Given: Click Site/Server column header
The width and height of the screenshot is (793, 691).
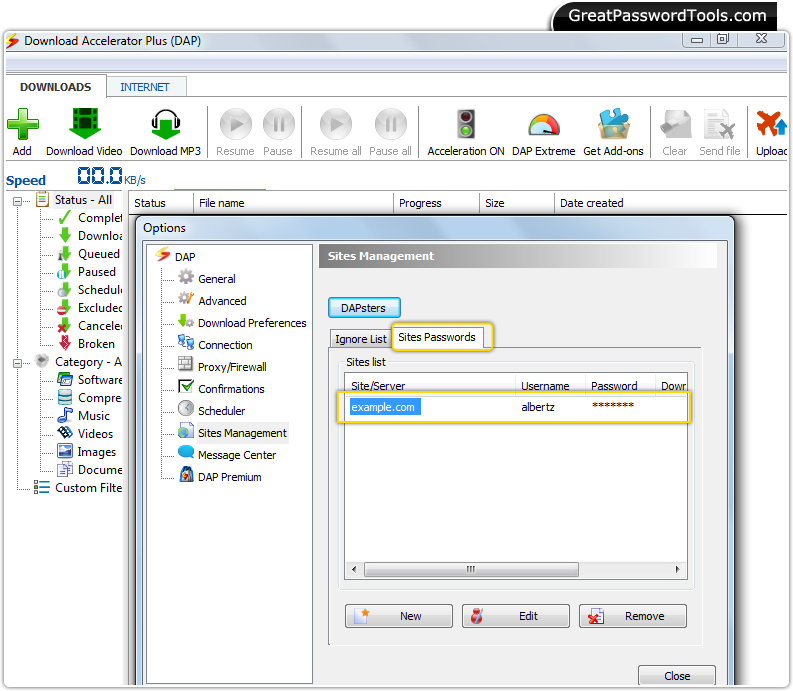Looking at the screenshot, I should click(x=430, y=385).
